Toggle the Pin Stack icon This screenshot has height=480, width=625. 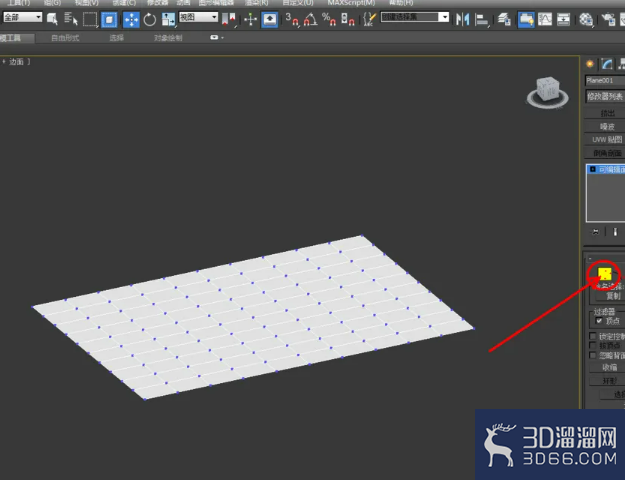click(595, 232)
